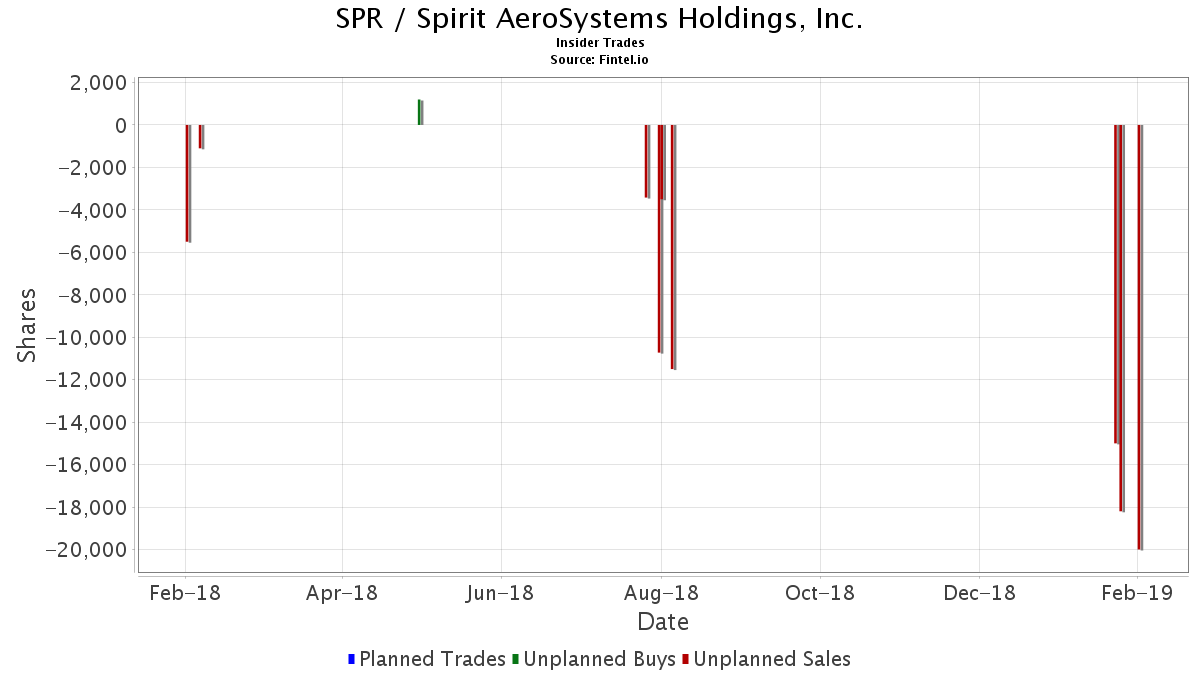Select the green unplanned buy bar
The height and width of the screenshot is (675, 1200).
click(x=419, y=112)
